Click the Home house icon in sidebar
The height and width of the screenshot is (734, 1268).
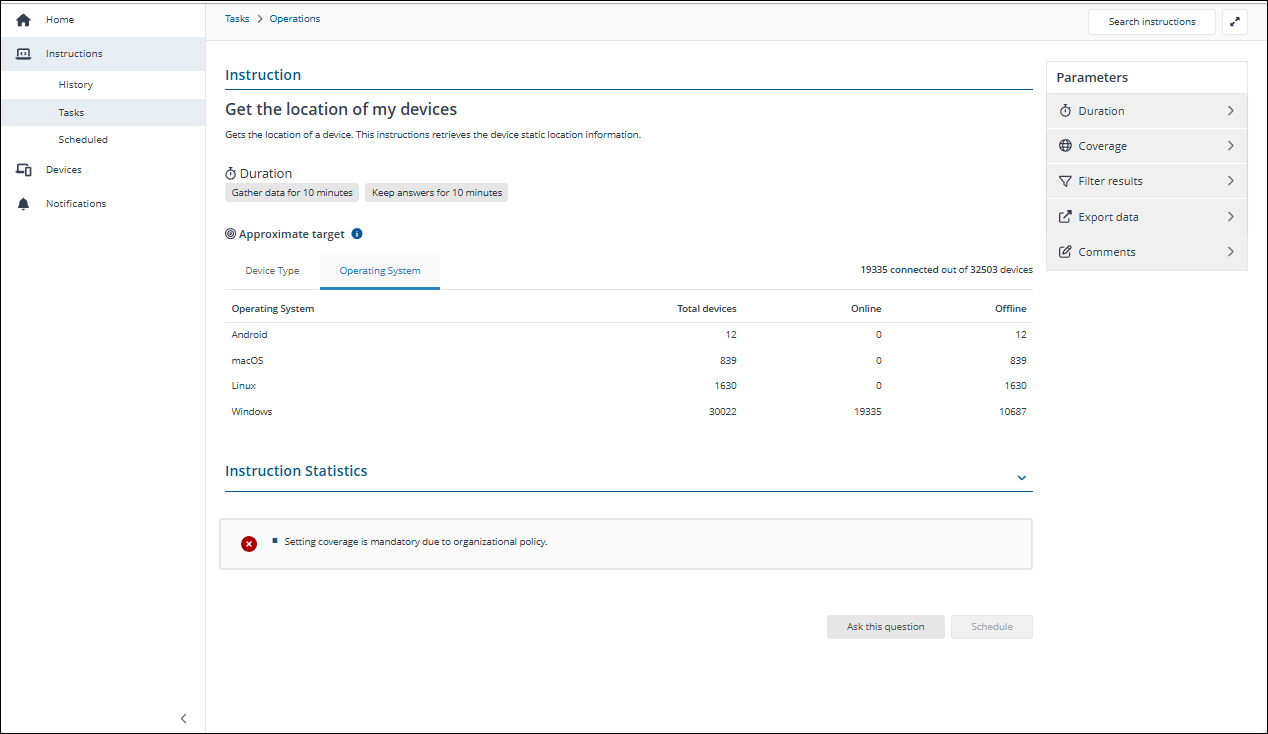tap(24, 20)
